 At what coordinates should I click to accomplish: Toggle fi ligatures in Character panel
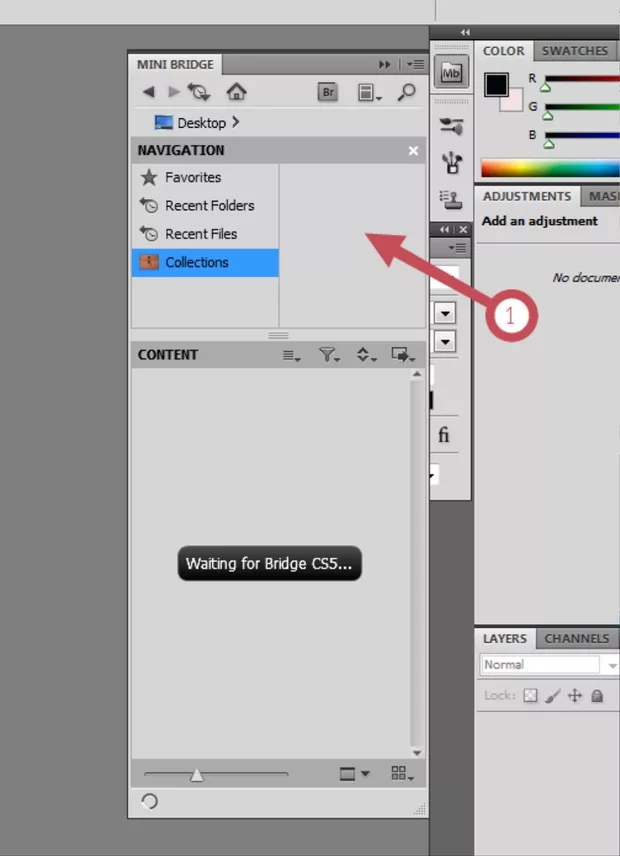(x=444, y=435)
